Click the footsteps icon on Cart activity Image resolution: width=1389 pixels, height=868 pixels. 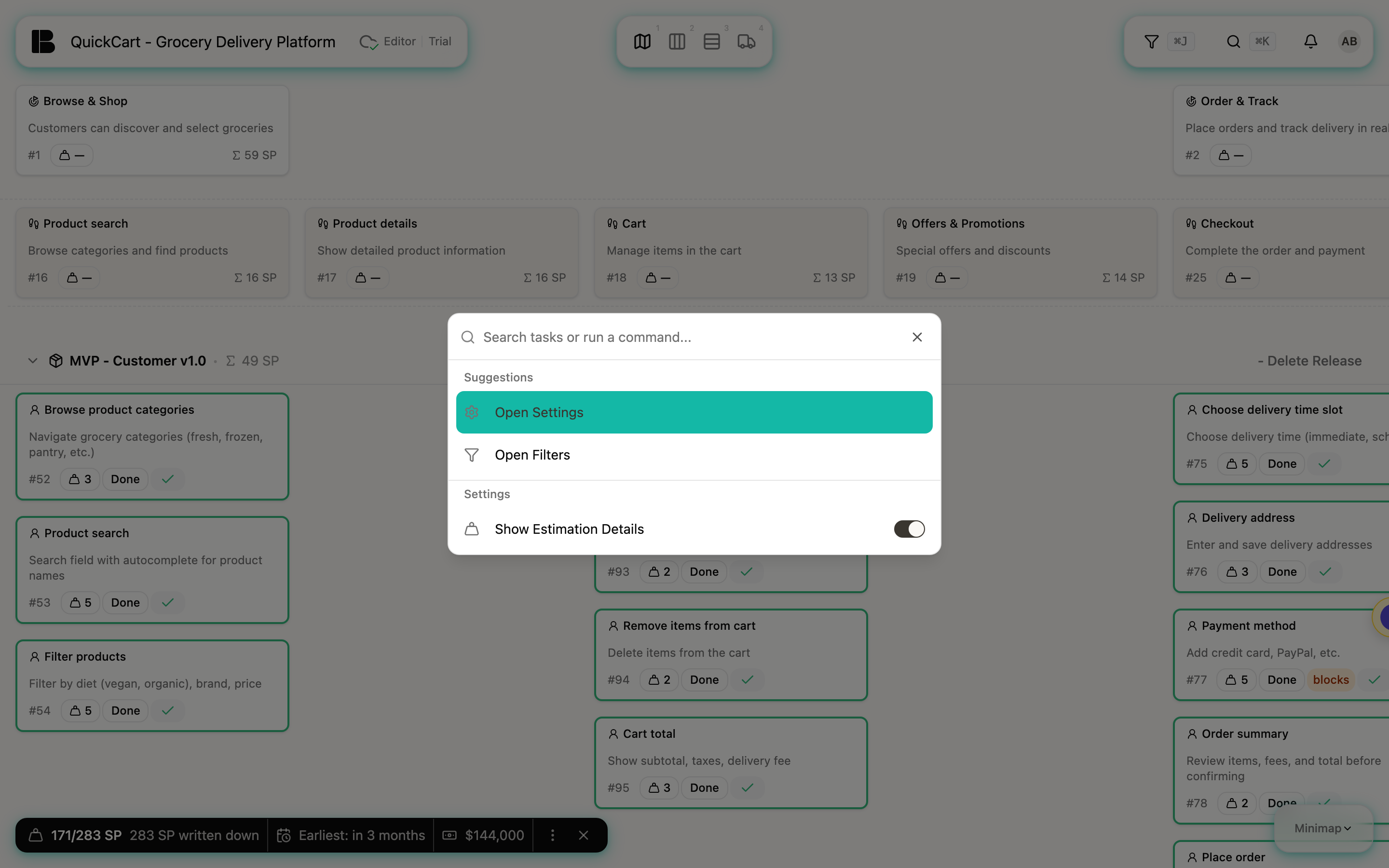tap(613, 223)
